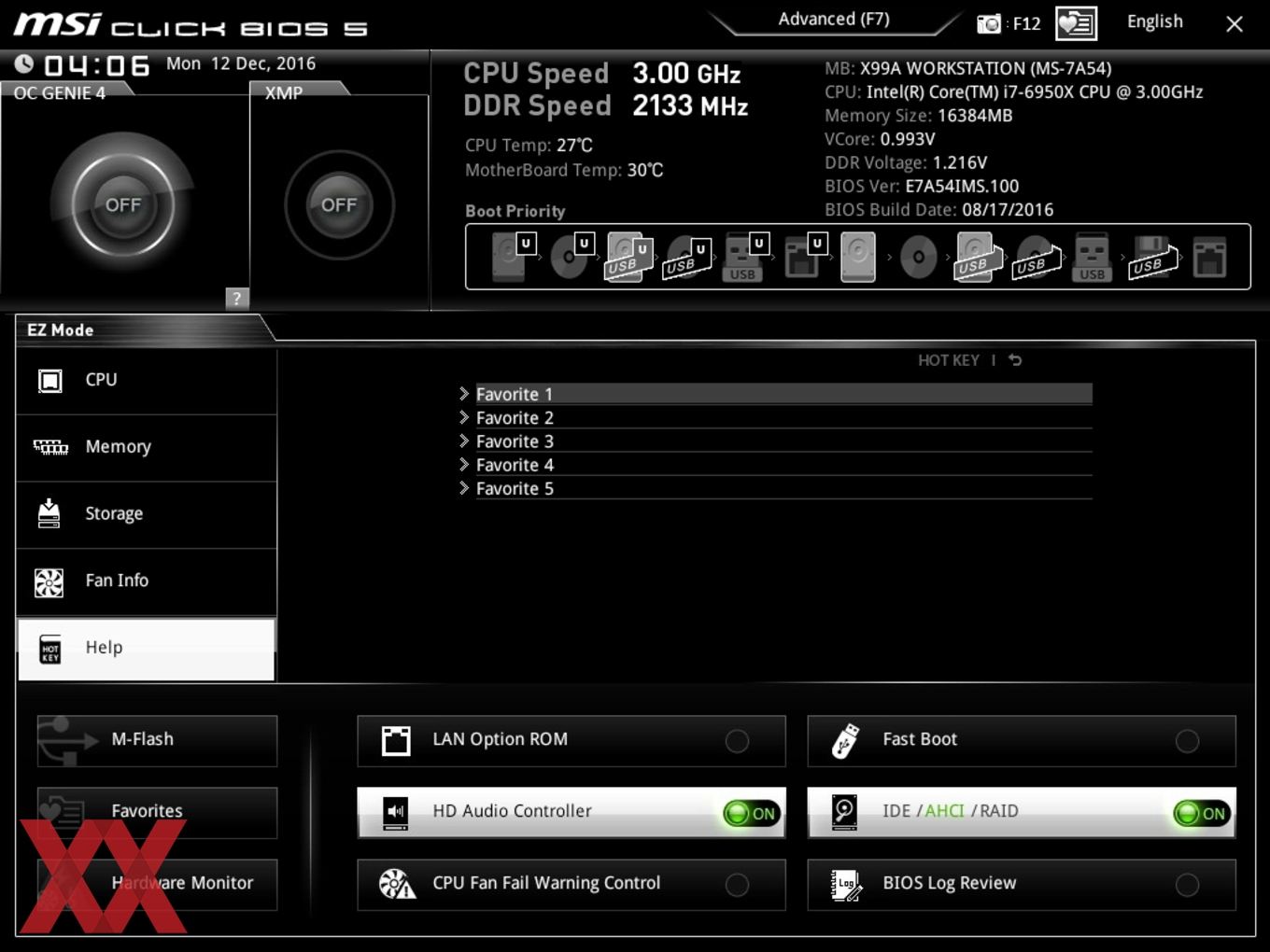Open the favorites heart icon in top bar
This screenshot has width=1270, height=952.
click(1076, 23)
